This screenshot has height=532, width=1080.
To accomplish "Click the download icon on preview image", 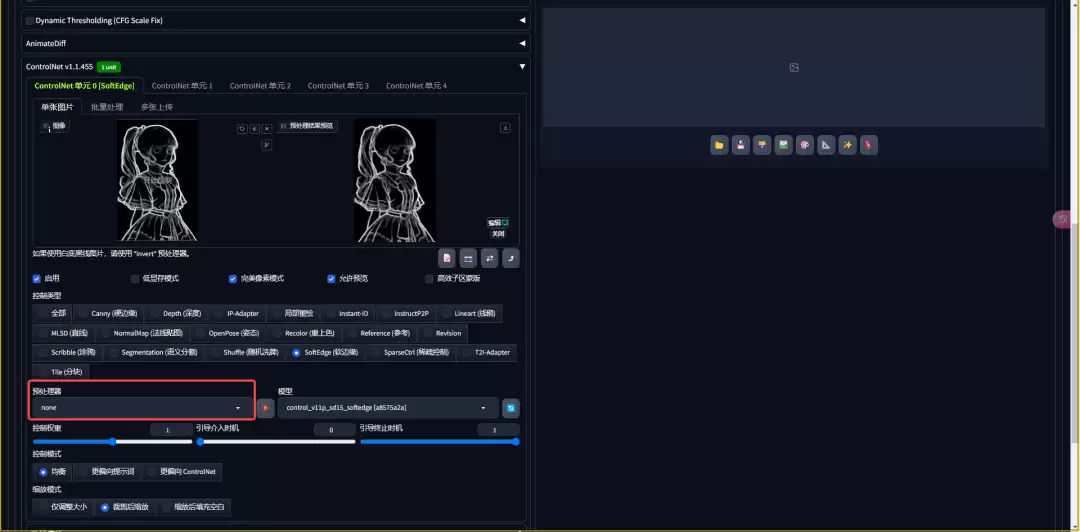I will [505, 128].
